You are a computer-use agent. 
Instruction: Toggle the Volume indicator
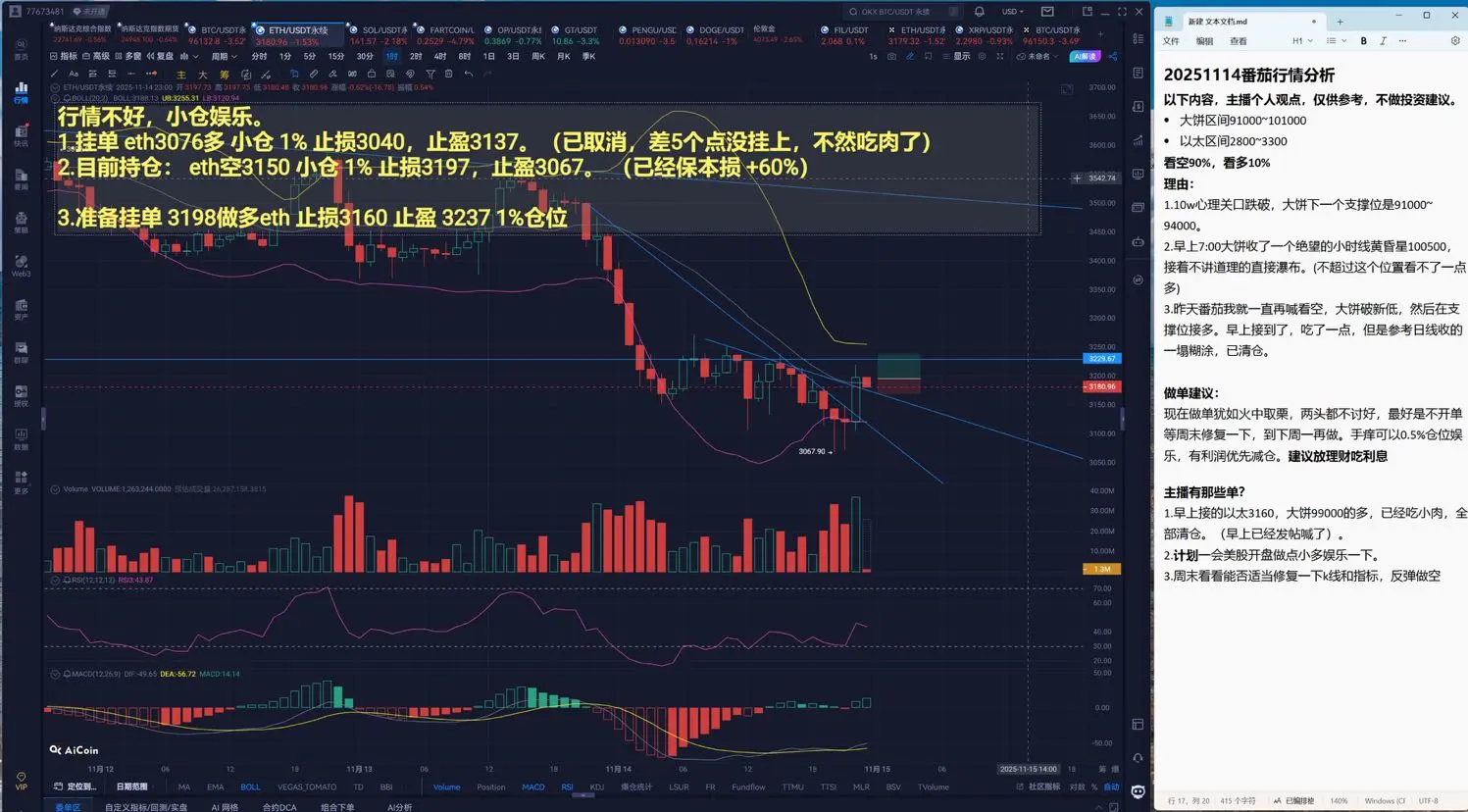[446, 787]
